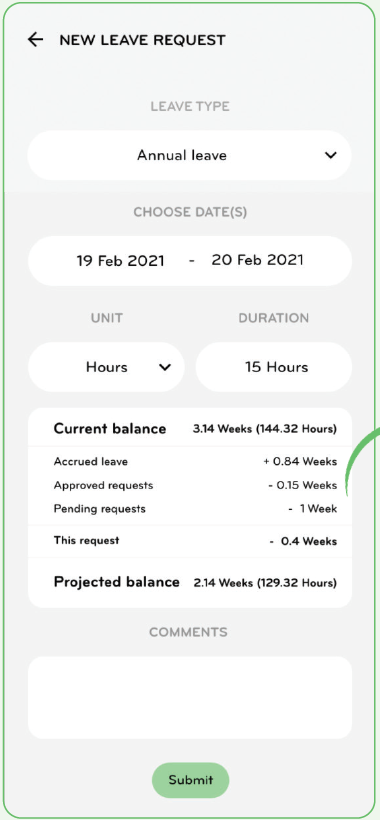Screen dimensions: 380x820
Task: Change the start date 19 Feb 2021
Action: (120, 260)
